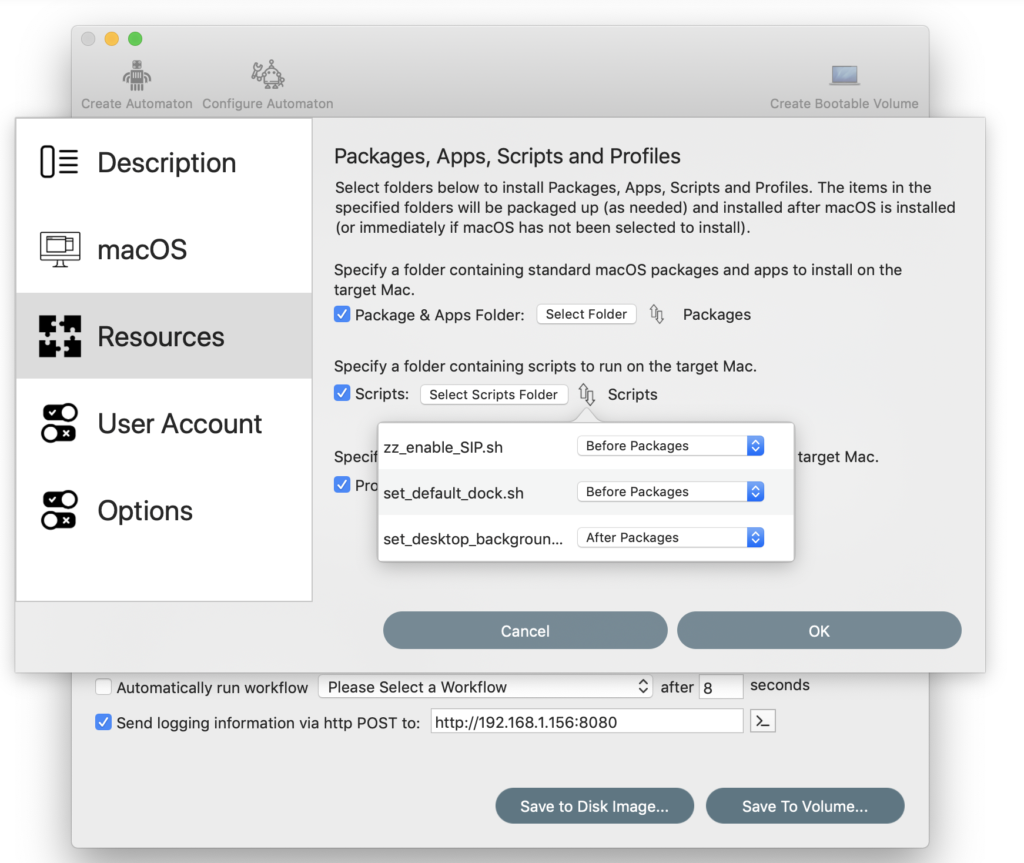This screenshot has height=863, width=1024.
Task: Click the User Account switches icon
Action: click(59, 423)
